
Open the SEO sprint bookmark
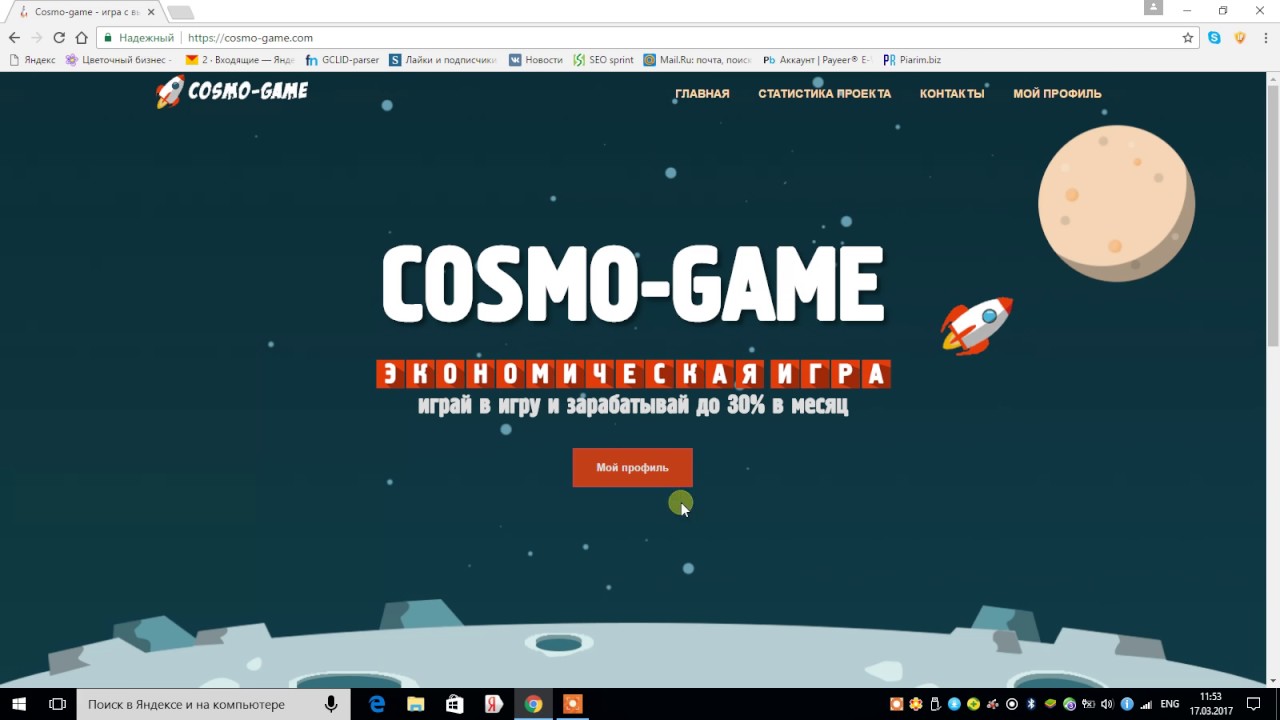(603, 60)
